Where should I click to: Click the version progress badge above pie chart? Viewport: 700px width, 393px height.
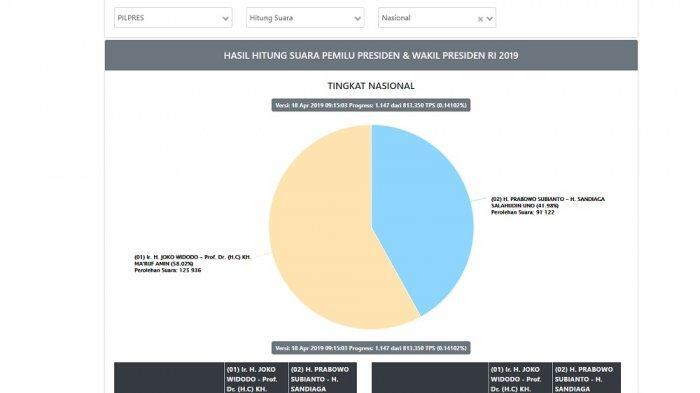pyautogui.click(x=371, y=105)
